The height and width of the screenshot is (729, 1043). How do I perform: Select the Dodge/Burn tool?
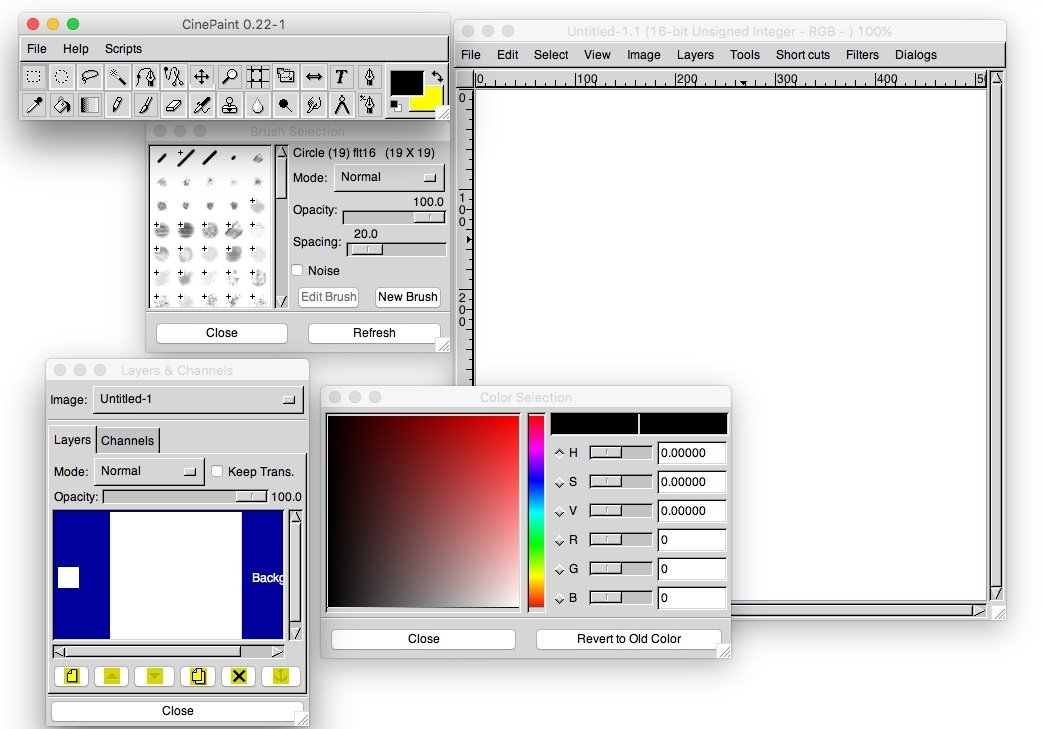[285, 105]
